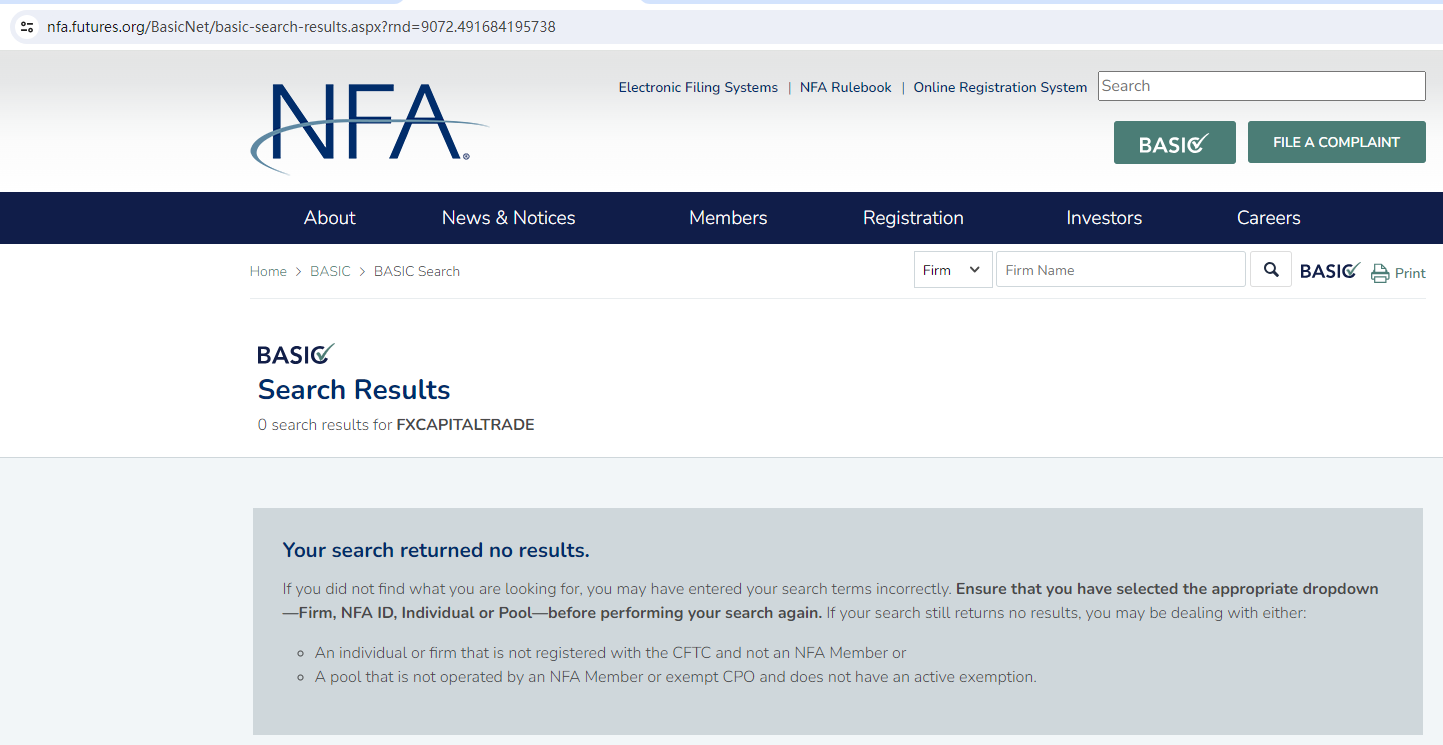Click the magnifying glass search button
Viewport: 1443px width, 745px height.
point(1271,270)
